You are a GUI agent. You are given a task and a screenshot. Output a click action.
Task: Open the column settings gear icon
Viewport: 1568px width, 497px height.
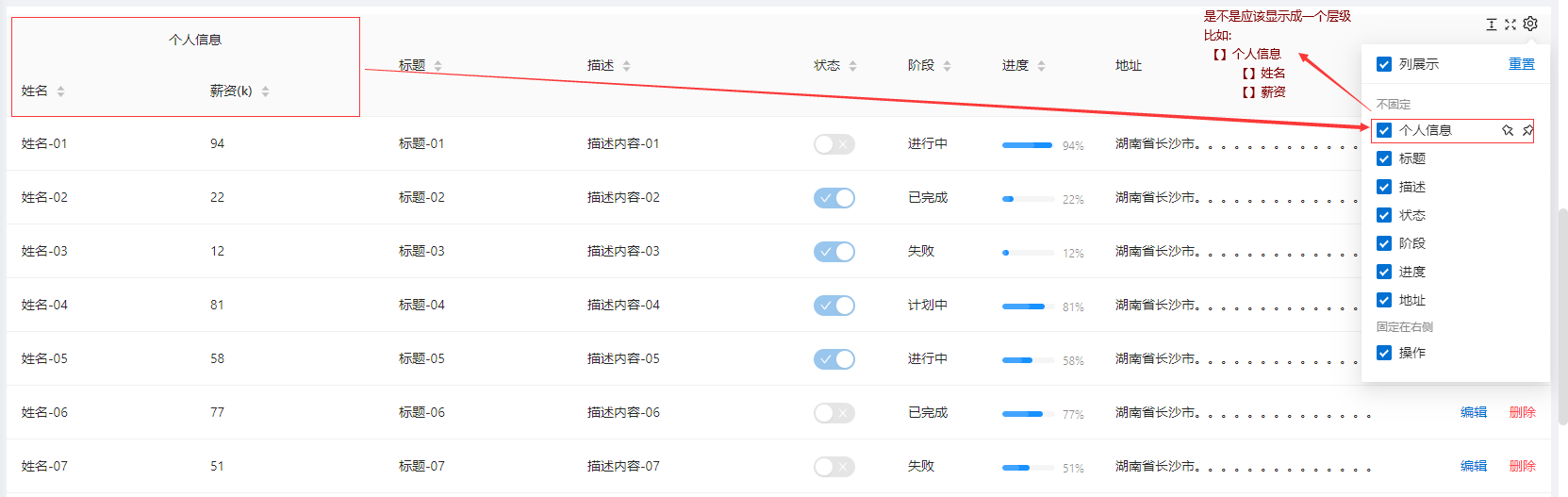[1530, 24]
